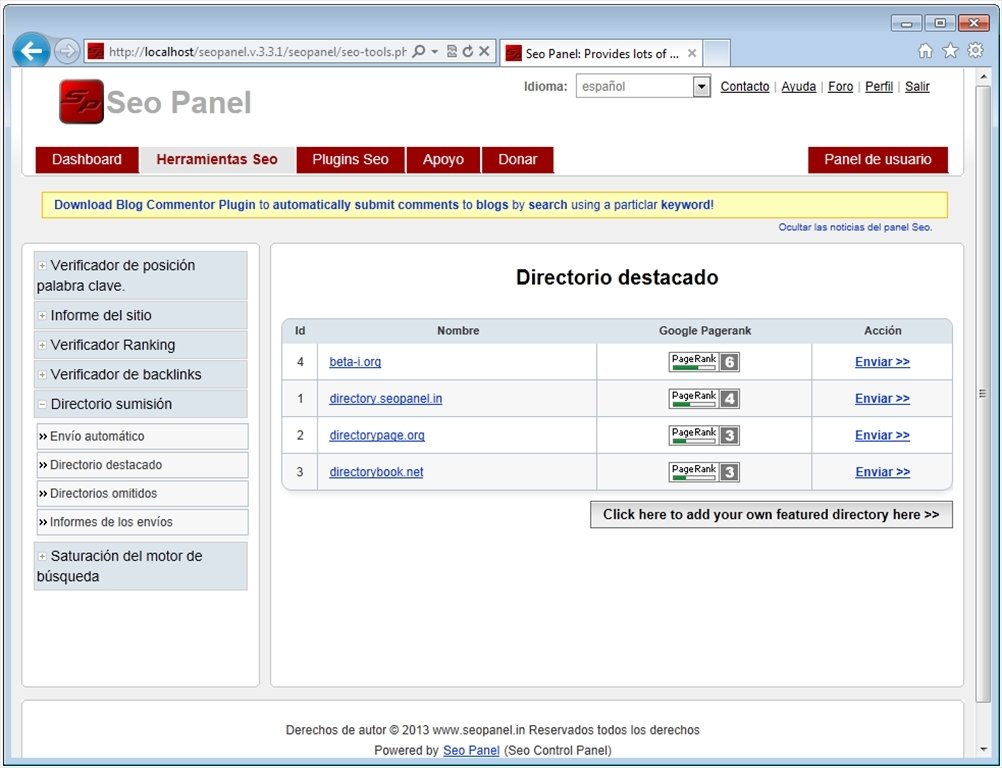
Task: Click Enviar >> for directory.seopanel.in
Action: pos(882,399)
